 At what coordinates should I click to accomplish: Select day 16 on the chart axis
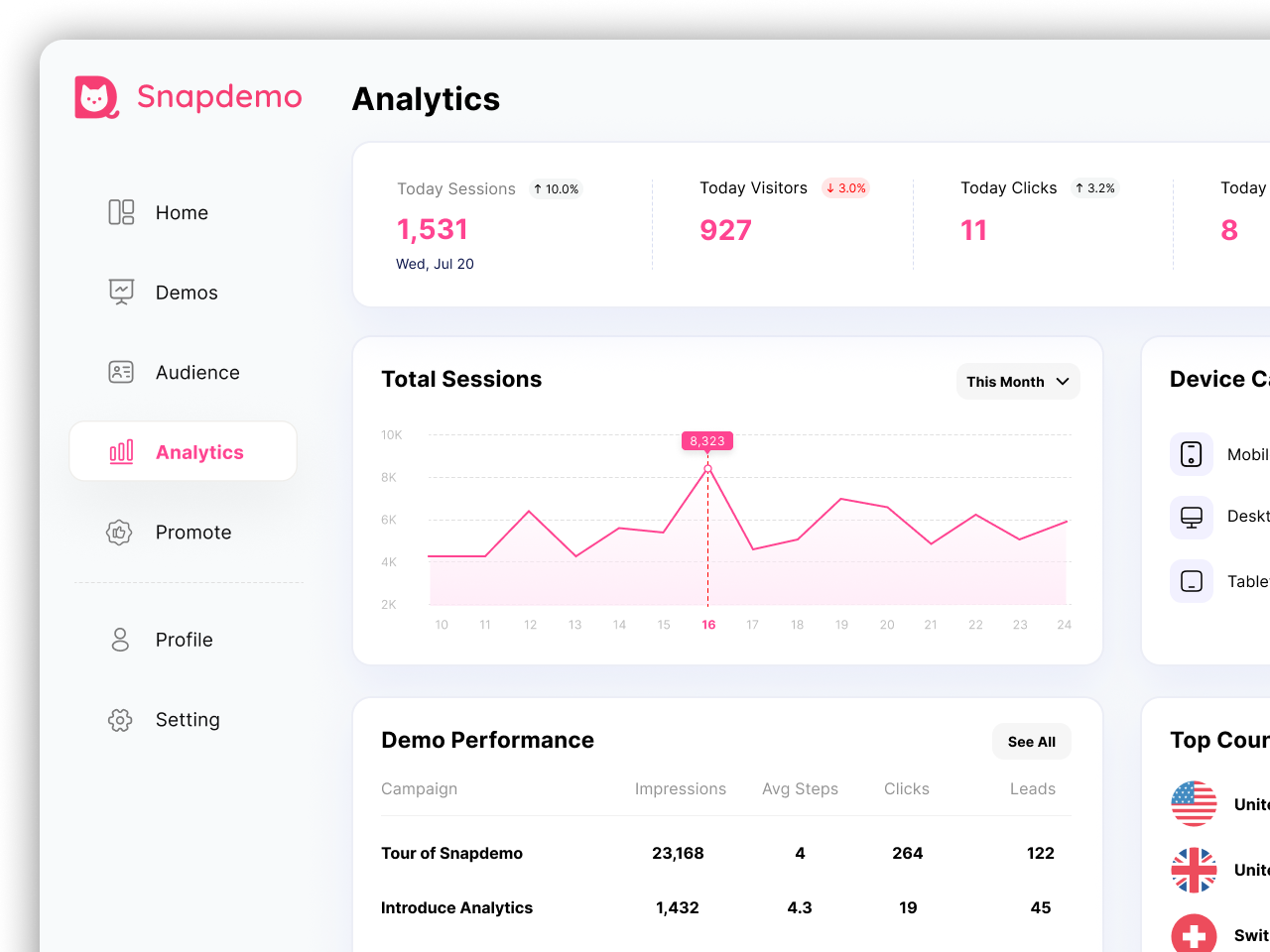tap(708, 625)
